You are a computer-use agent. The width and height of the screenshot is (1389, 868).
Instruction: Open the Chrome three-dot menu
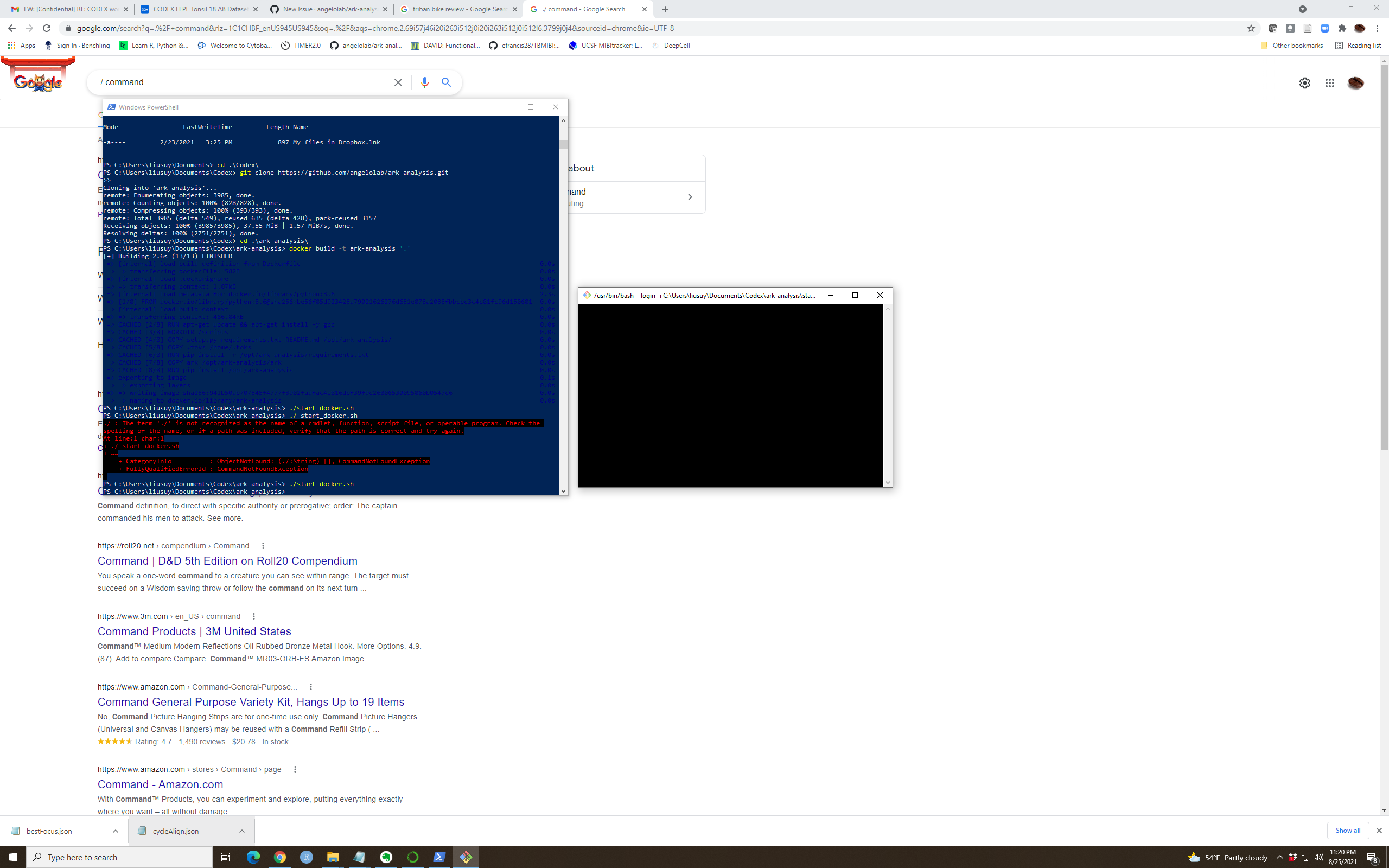click(1377, 28)
